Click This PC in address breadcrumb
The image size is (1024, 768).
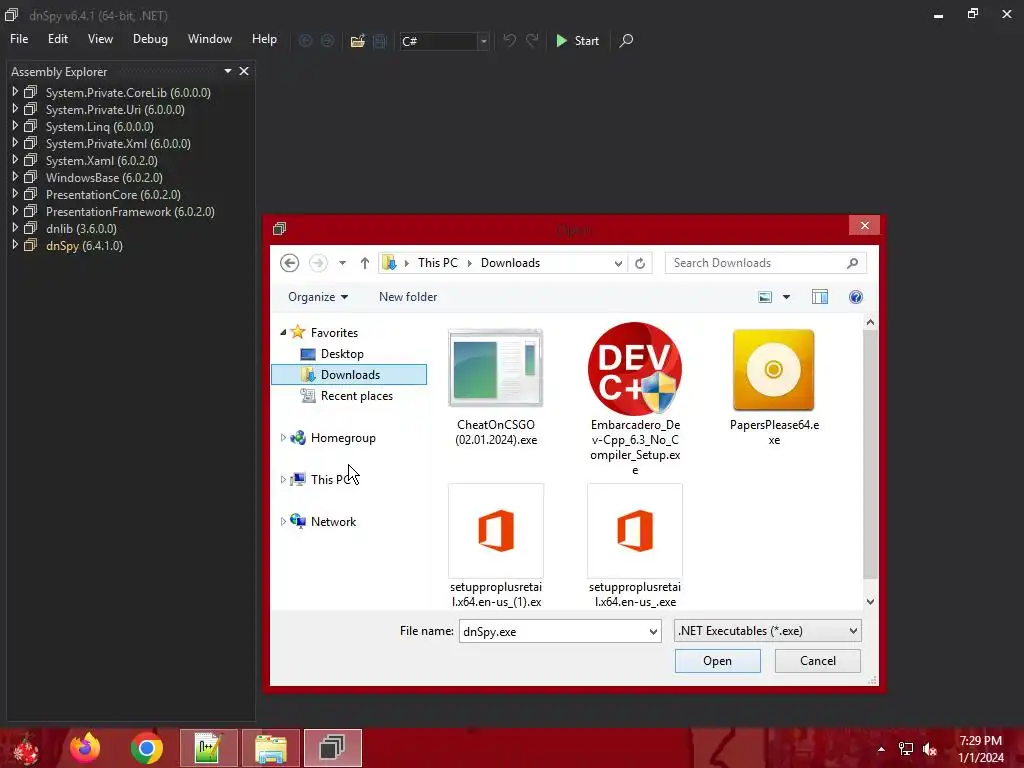tap(438, 263)
